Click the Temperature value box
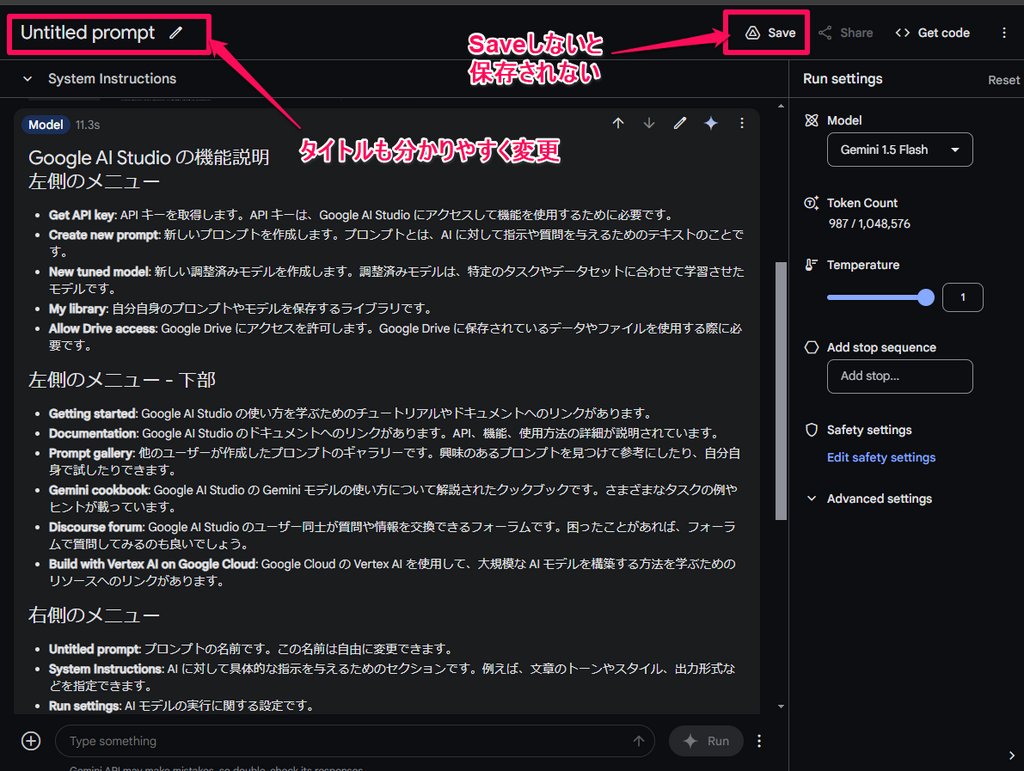 [963, 297]
